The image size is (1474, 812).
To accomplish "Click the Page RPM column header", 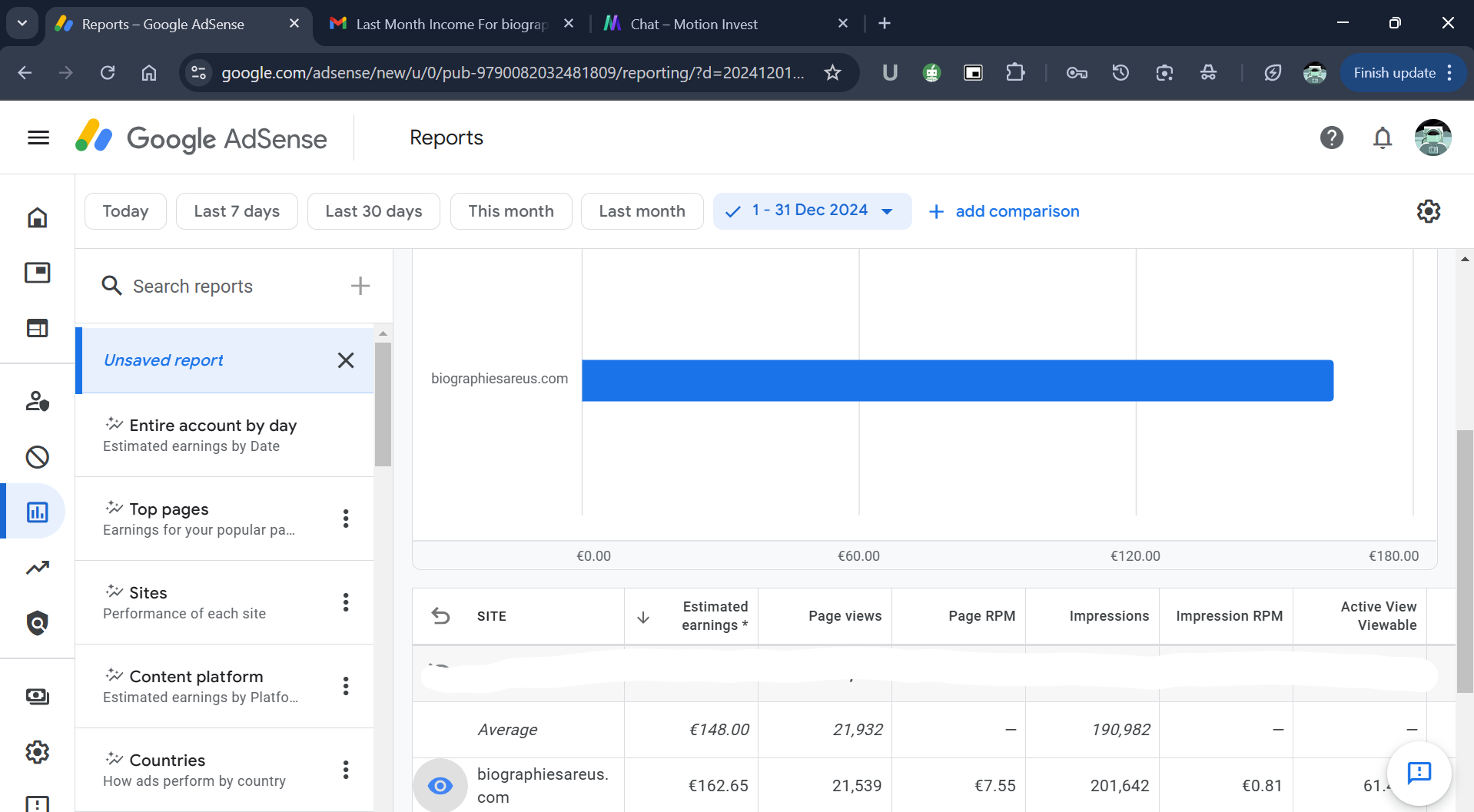I will pos(981,616).
